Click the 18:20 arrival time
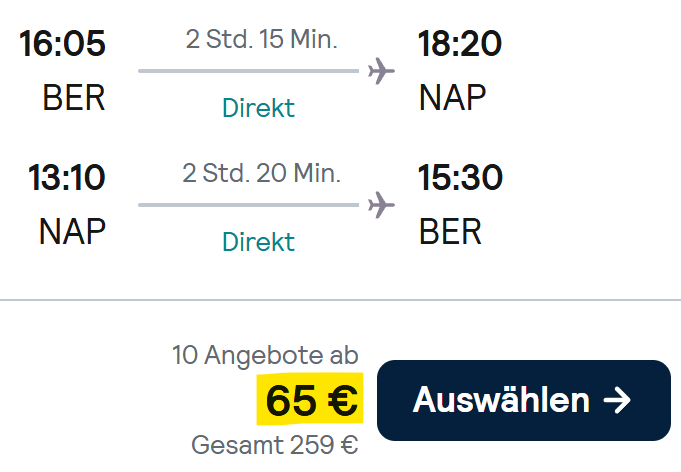Viewport: 681px width, 472px height. click(x=460, y=44)
